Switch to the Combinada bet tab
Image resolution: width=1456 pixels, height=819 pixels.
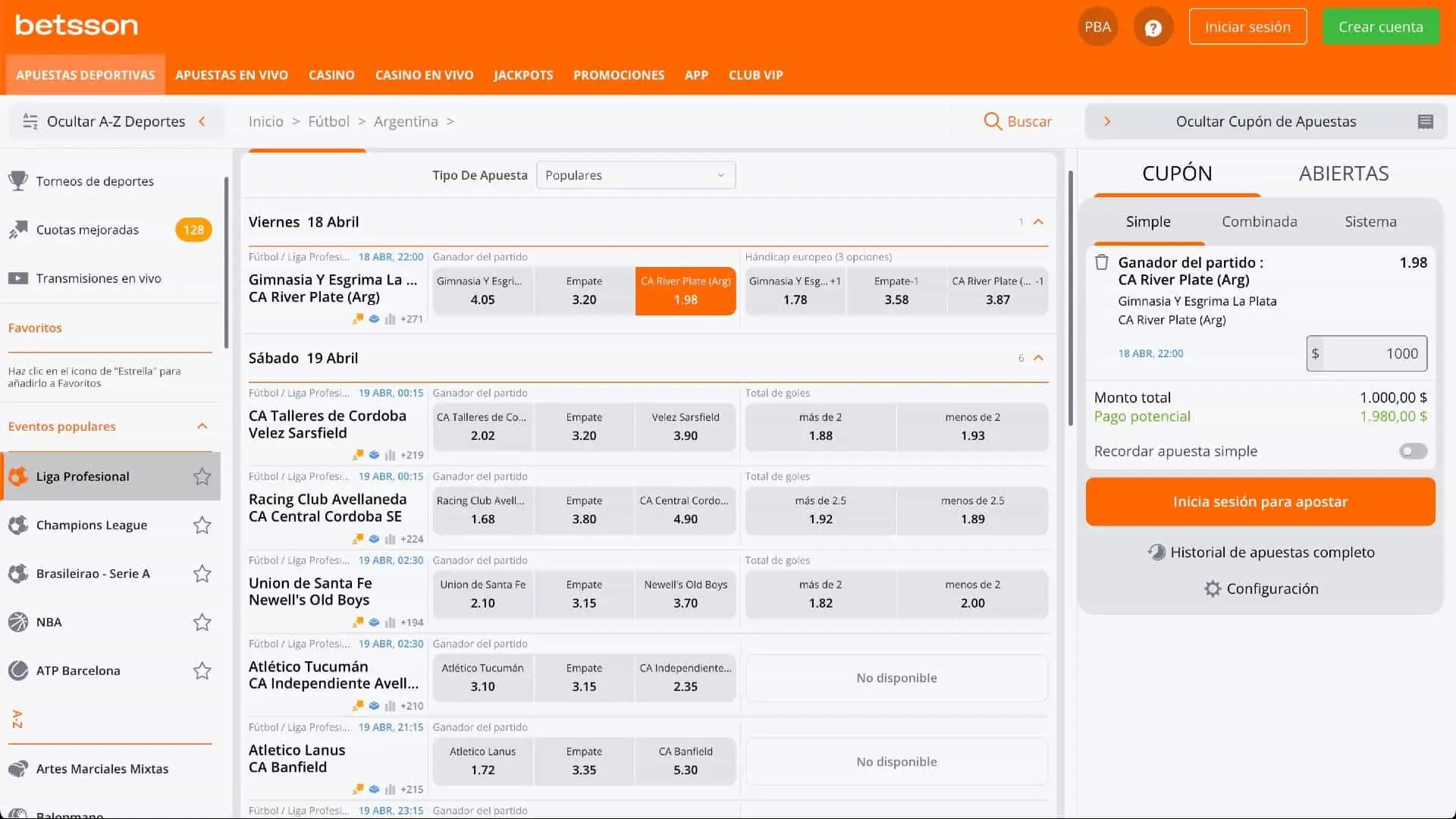coord(1259,221)
